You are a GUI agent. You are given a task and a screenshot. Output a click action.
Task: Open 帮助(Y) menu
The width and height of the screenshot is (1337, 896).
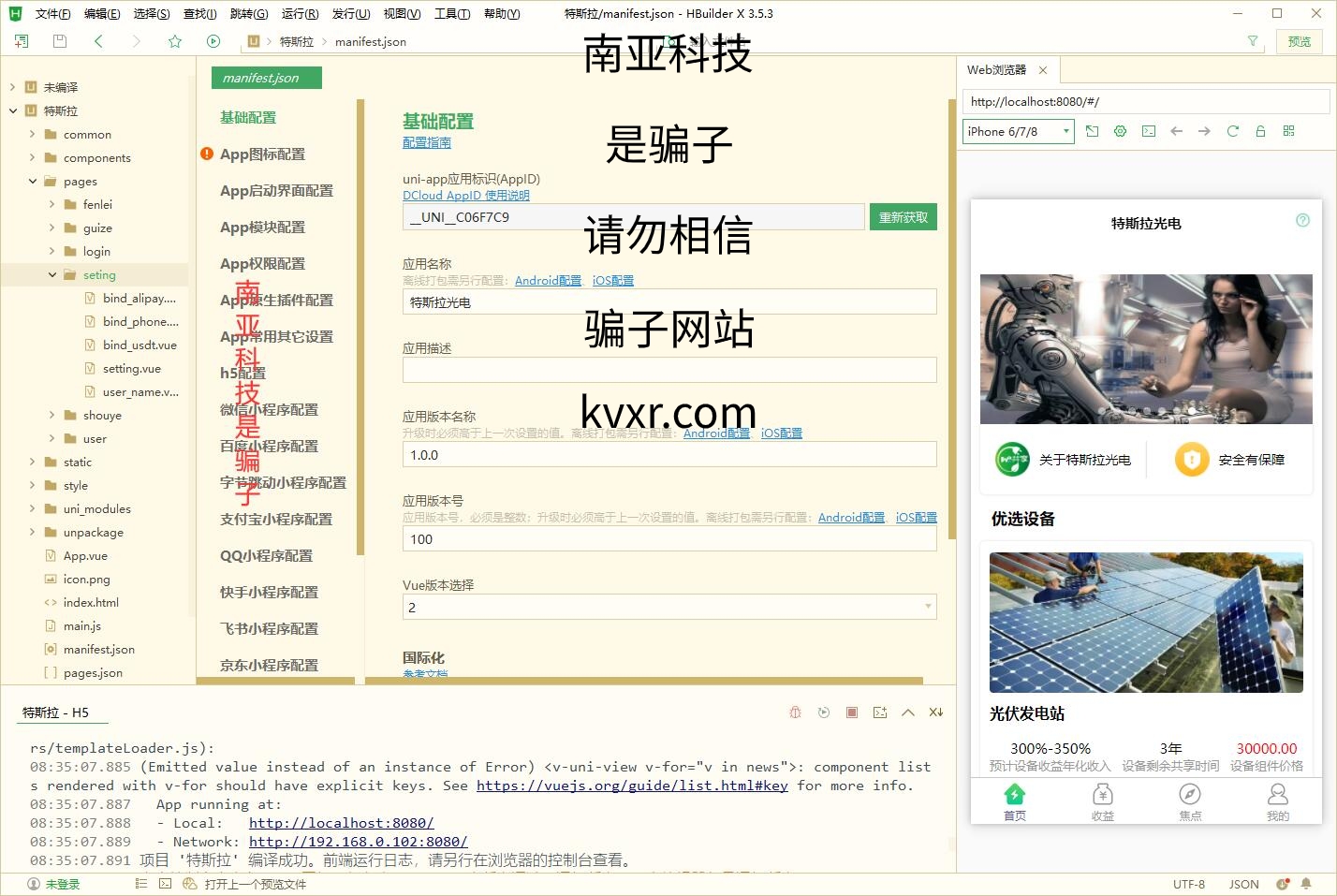(x=502, y=13)
